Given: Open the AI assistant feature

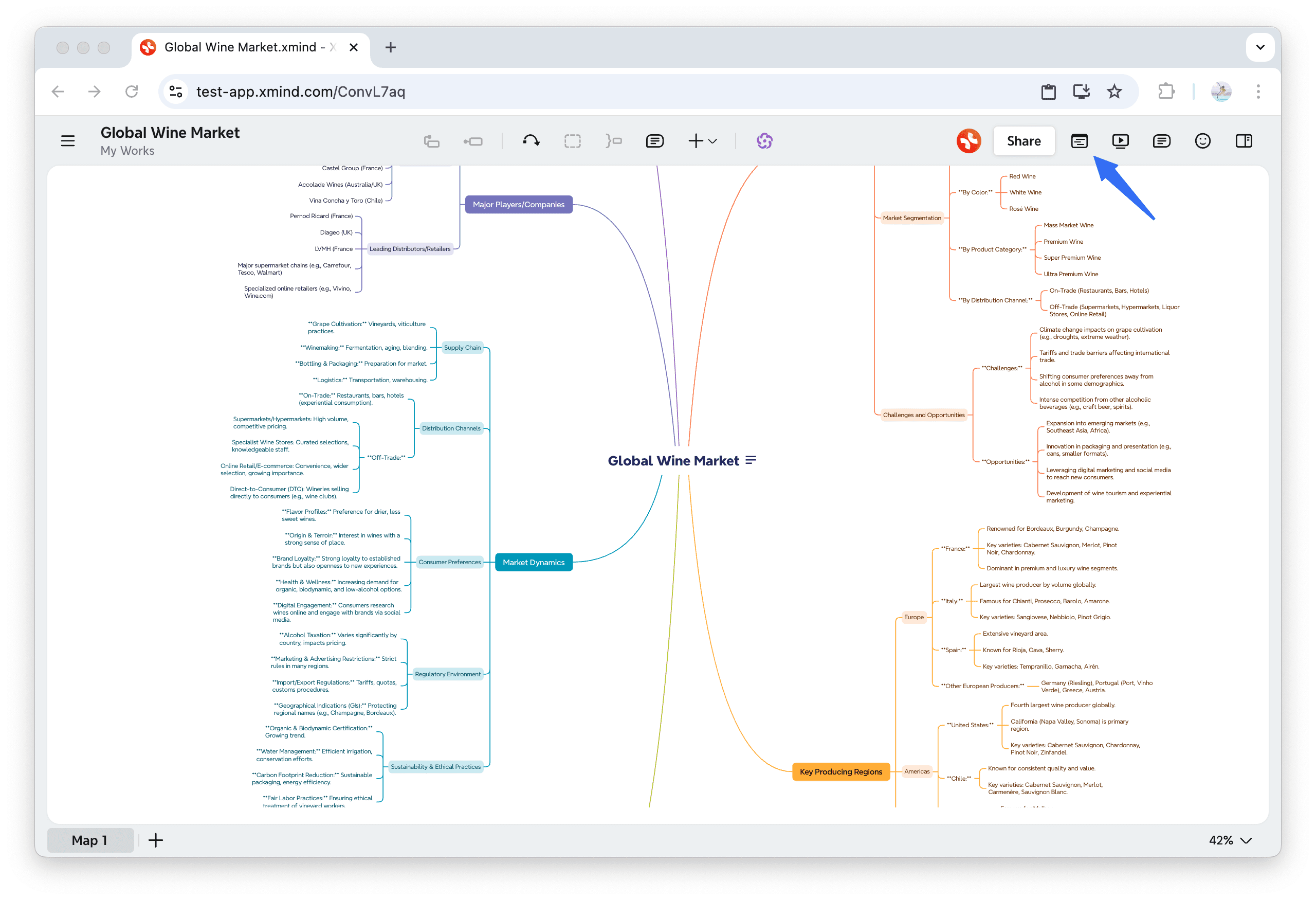Looking at the screenshot, I should (x=764, y=140).
